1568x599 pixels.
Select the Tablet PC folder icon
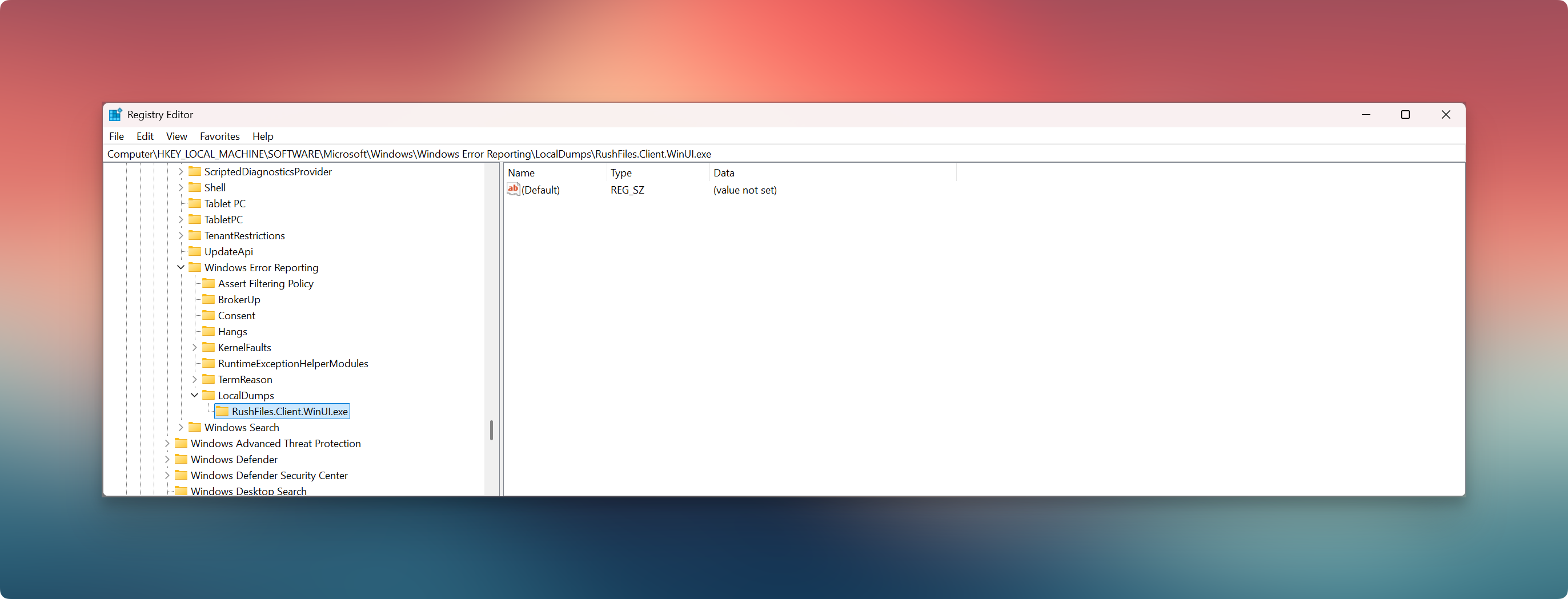[195, 203]
